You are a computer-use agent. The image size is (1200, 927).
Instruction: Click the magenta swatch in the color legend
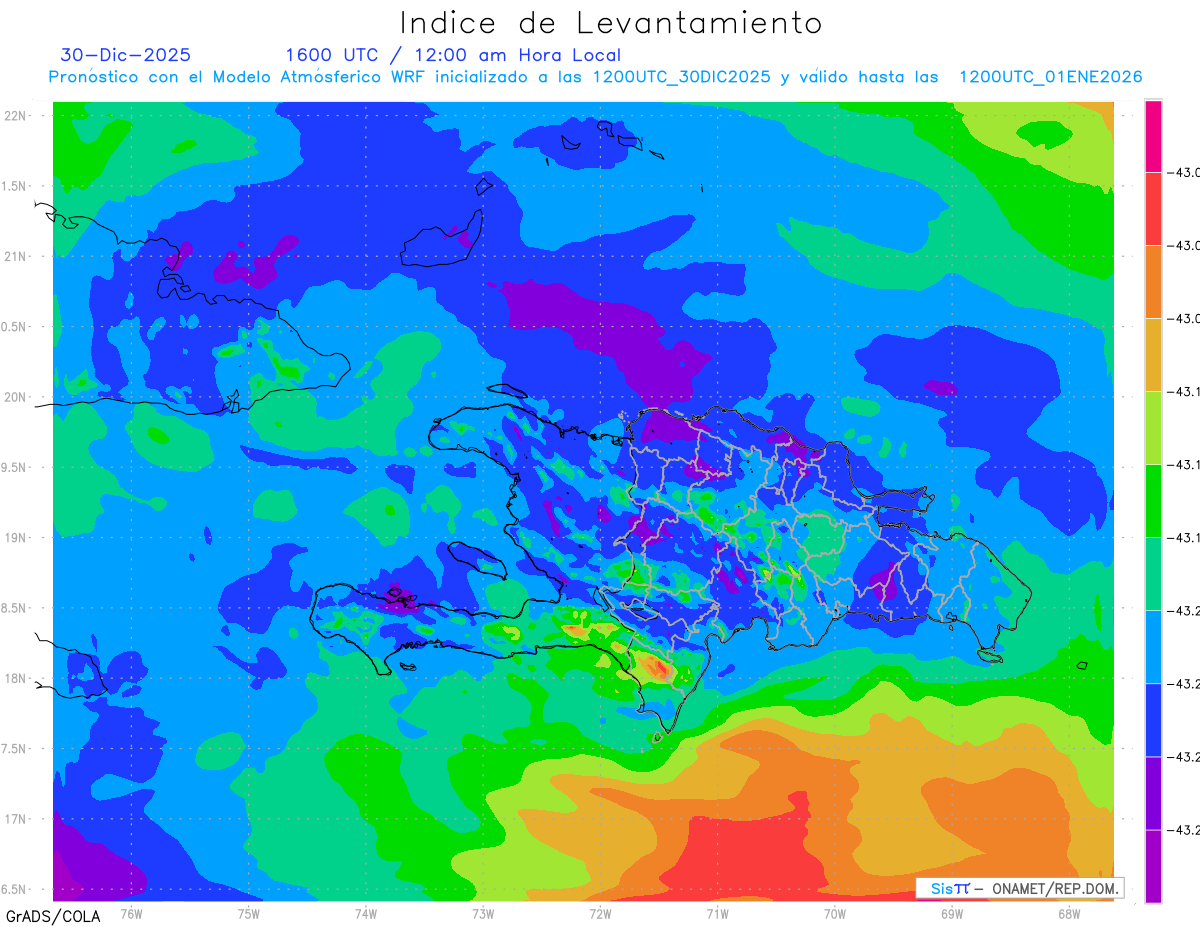[x=1153, y=136]
